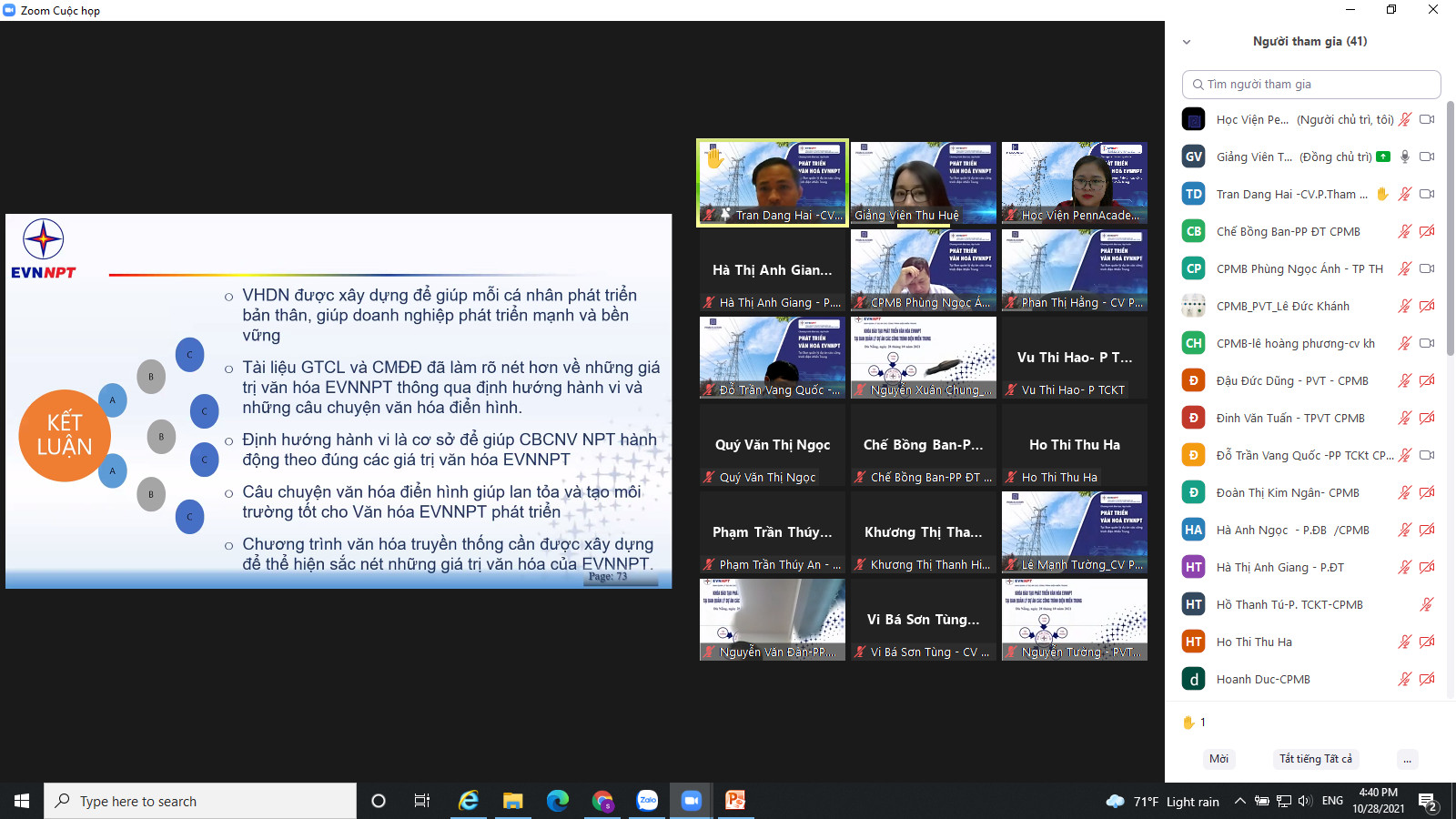Image resolution: width=1456 pixels, height=819 pixels.
Task: Click TD avatar of Tran Dang Hai
Action: [x=1193, y=194]
